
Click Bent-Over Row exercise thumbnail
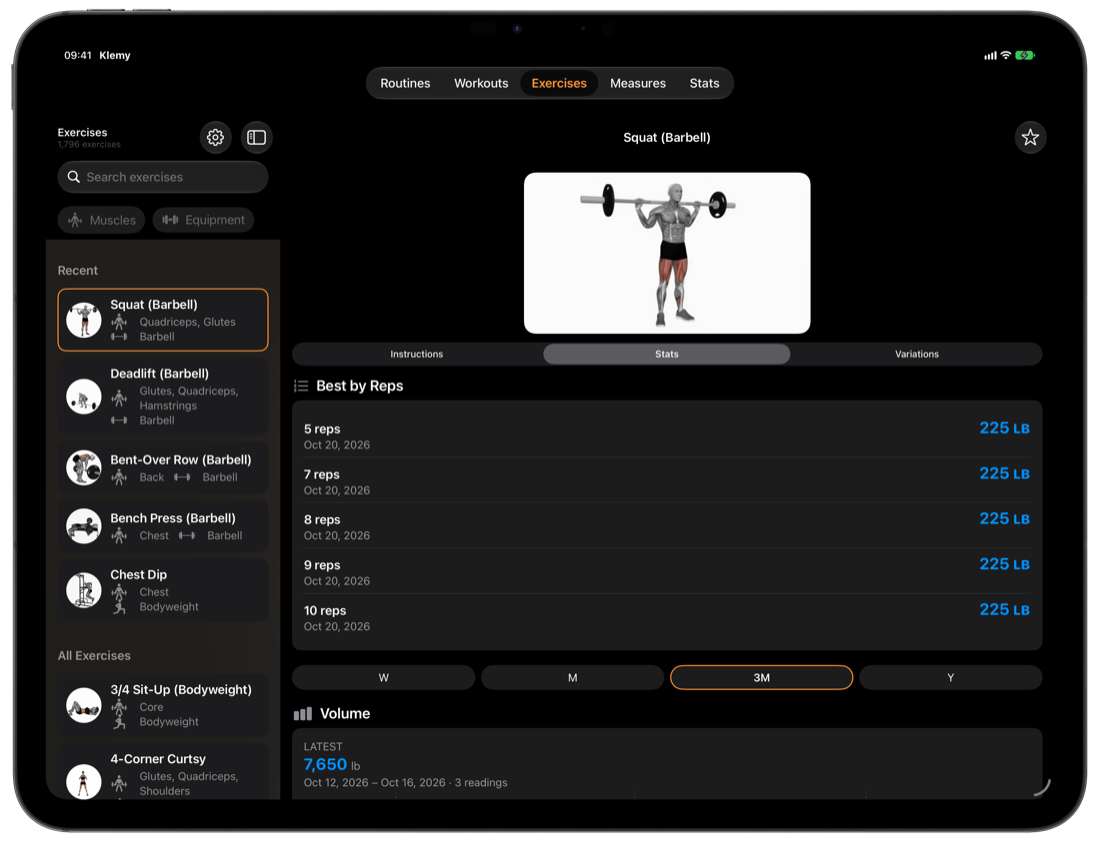coord(83,468)
